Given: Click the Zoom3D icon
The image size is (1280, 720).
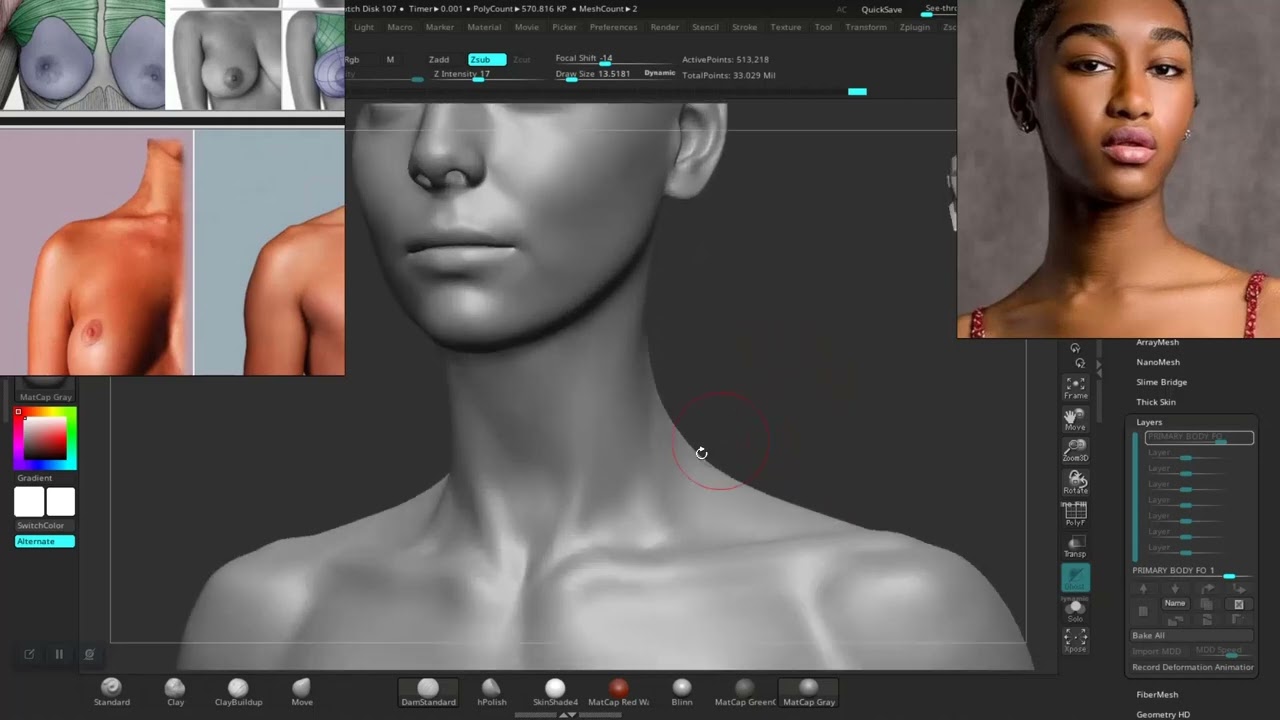Looking at the screenshot, I should (x=1075, y=451).
